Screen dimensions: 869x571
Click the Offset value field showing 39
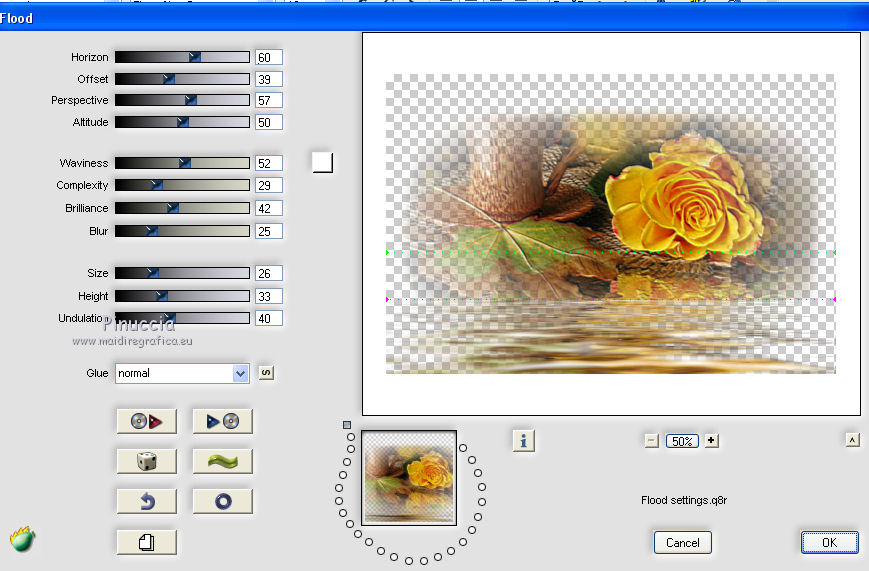(269, 79)
